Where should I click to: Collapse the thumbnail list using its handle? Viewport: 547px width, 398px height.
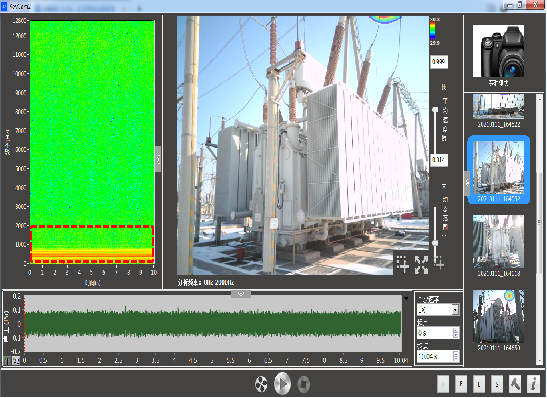click(467, 183)
